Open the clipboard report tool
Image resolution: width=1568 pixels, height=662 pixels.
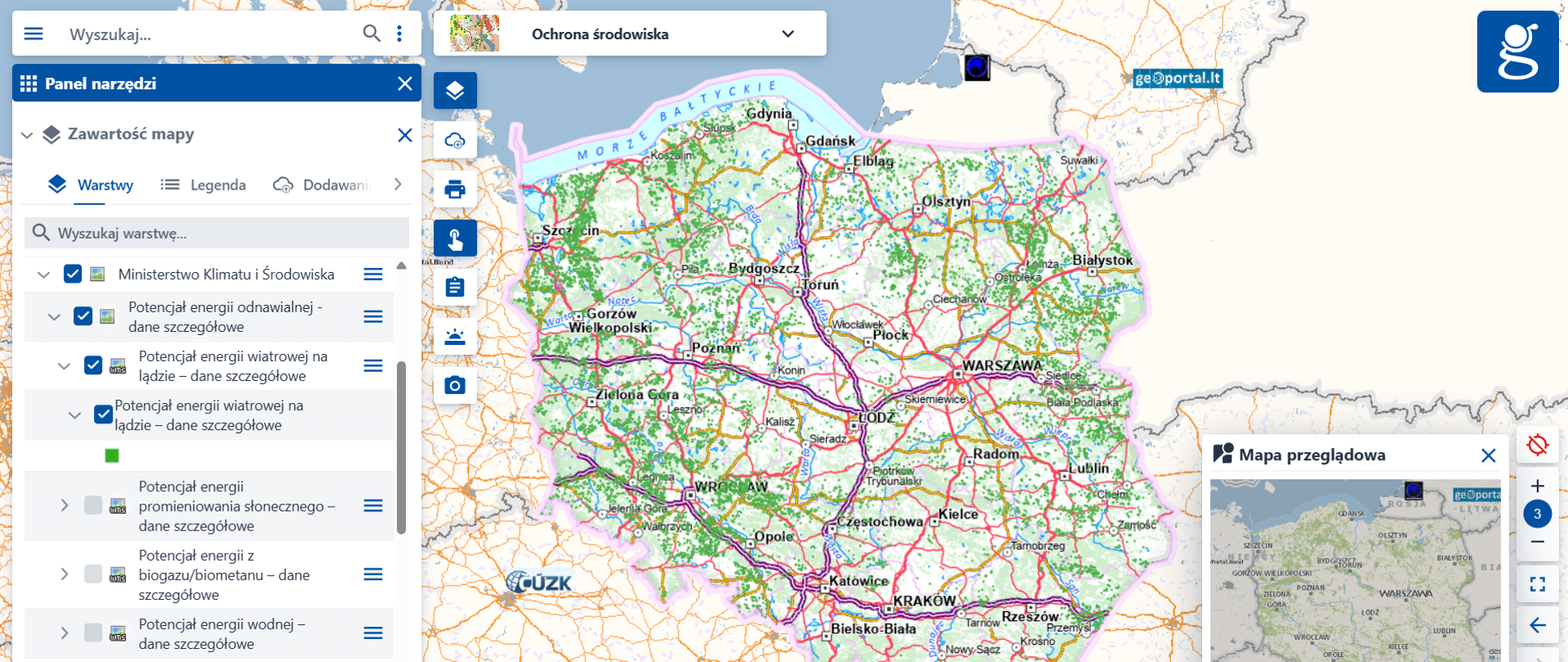(x=455, y=287)
